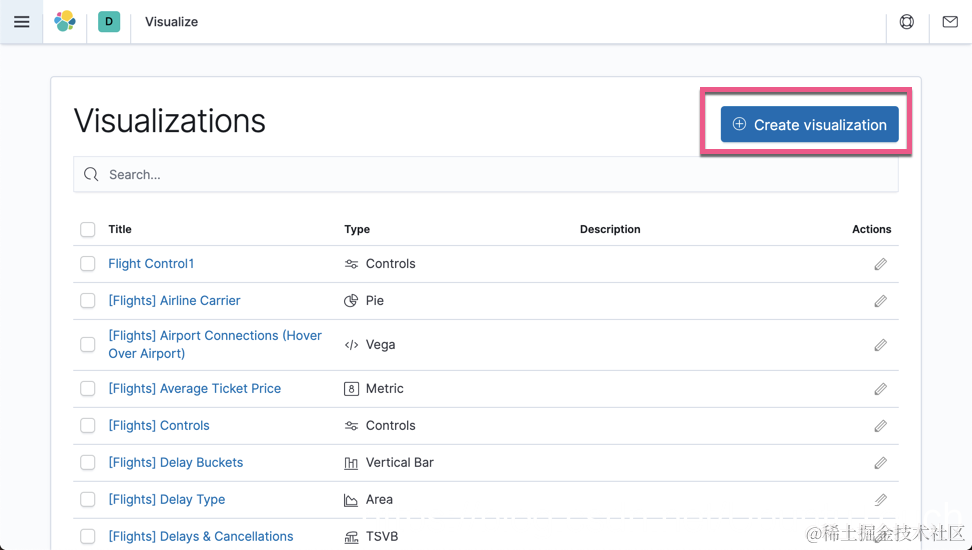This screenshot has width=972, height=550.
Task: Click the Pie chart type icon
Action: pyautogui.click(x=351, y=301)
